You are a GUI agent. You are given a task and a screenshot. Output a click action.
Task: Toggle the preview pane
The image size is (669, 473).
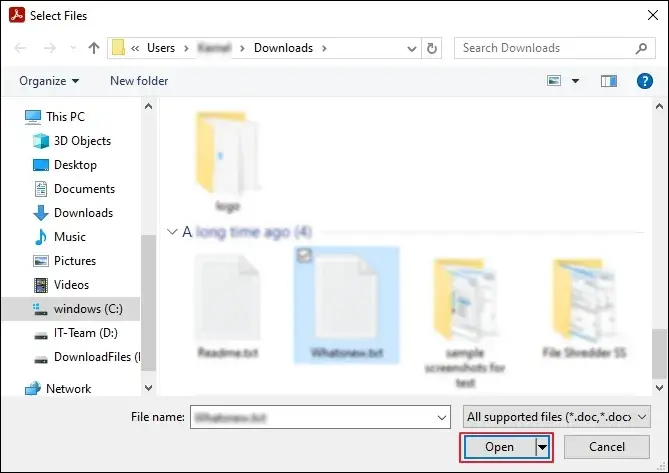pos(609,81)
